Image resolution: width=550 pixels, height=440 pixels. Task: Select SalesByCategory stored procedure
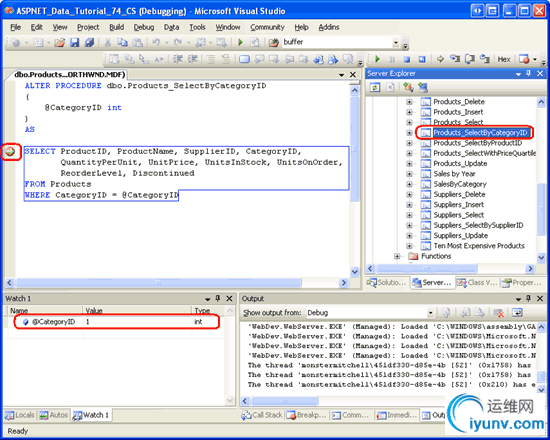click(460, 184)
